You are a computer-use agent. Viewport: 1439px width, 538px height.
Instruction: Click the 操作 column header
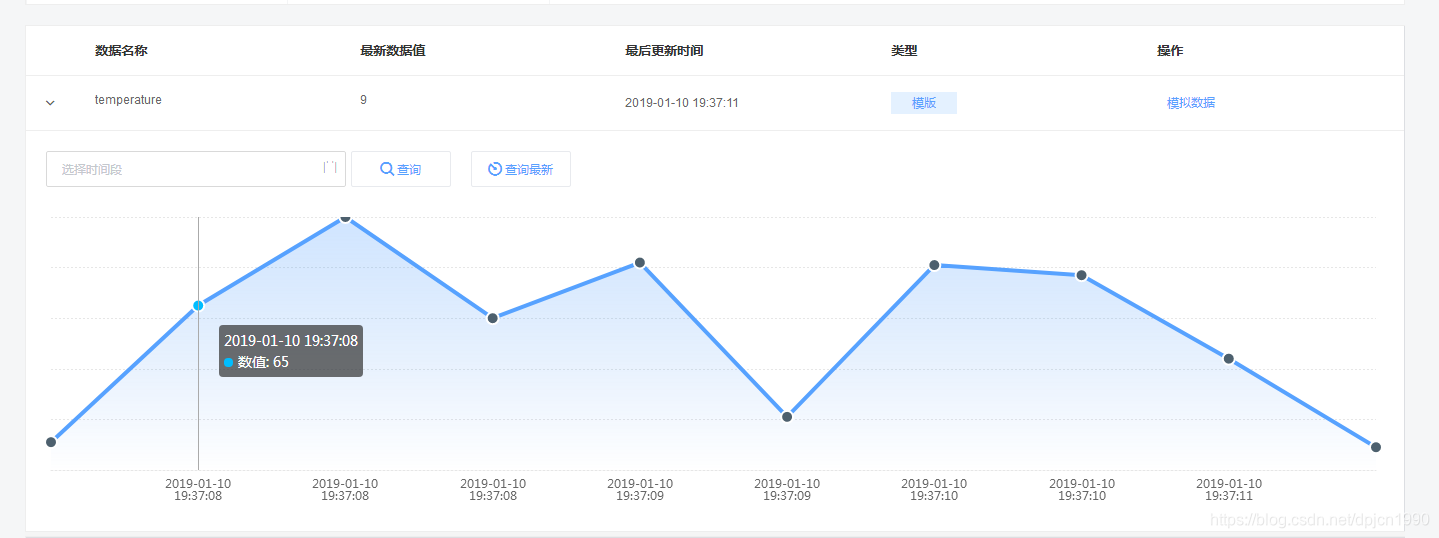(x=1170, y=51)
